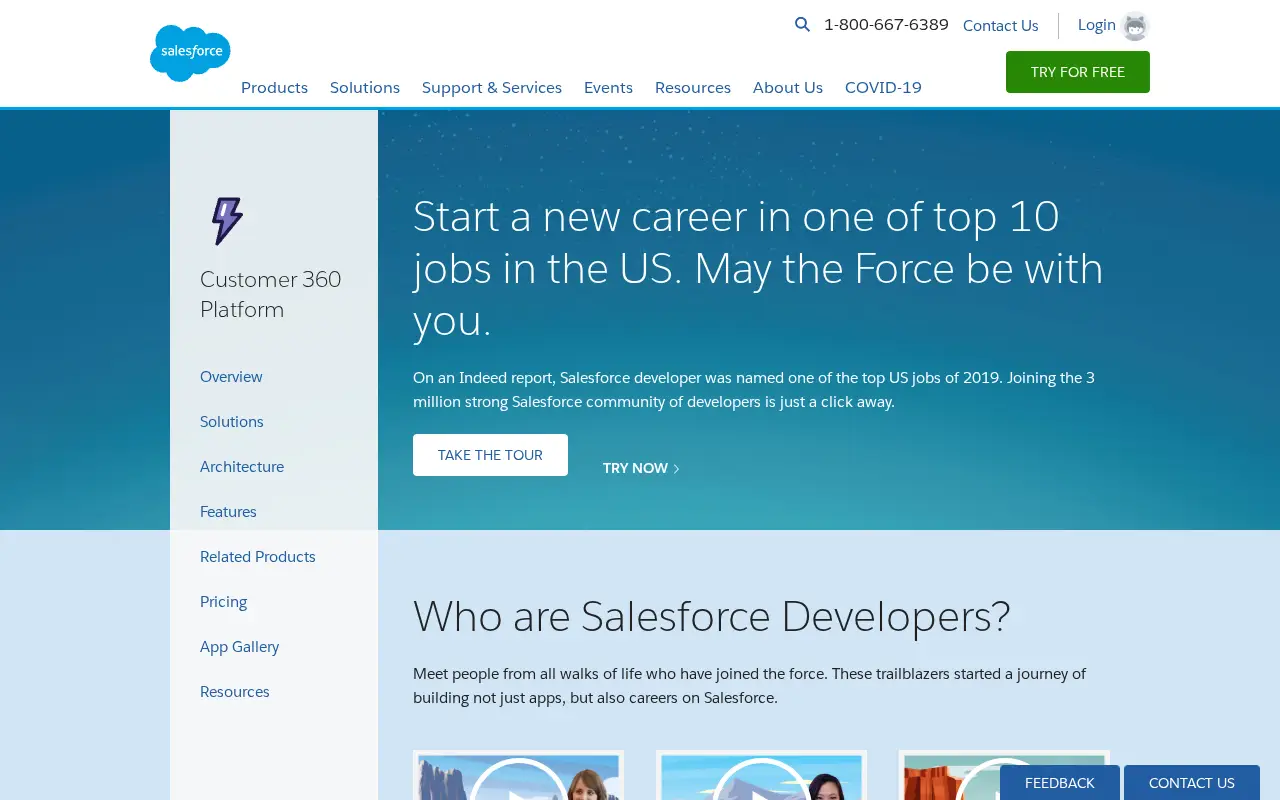The width and height of the screenshot is (1280, 800).
Task: Open the Overview sidebar link
Action: (231, 377)
